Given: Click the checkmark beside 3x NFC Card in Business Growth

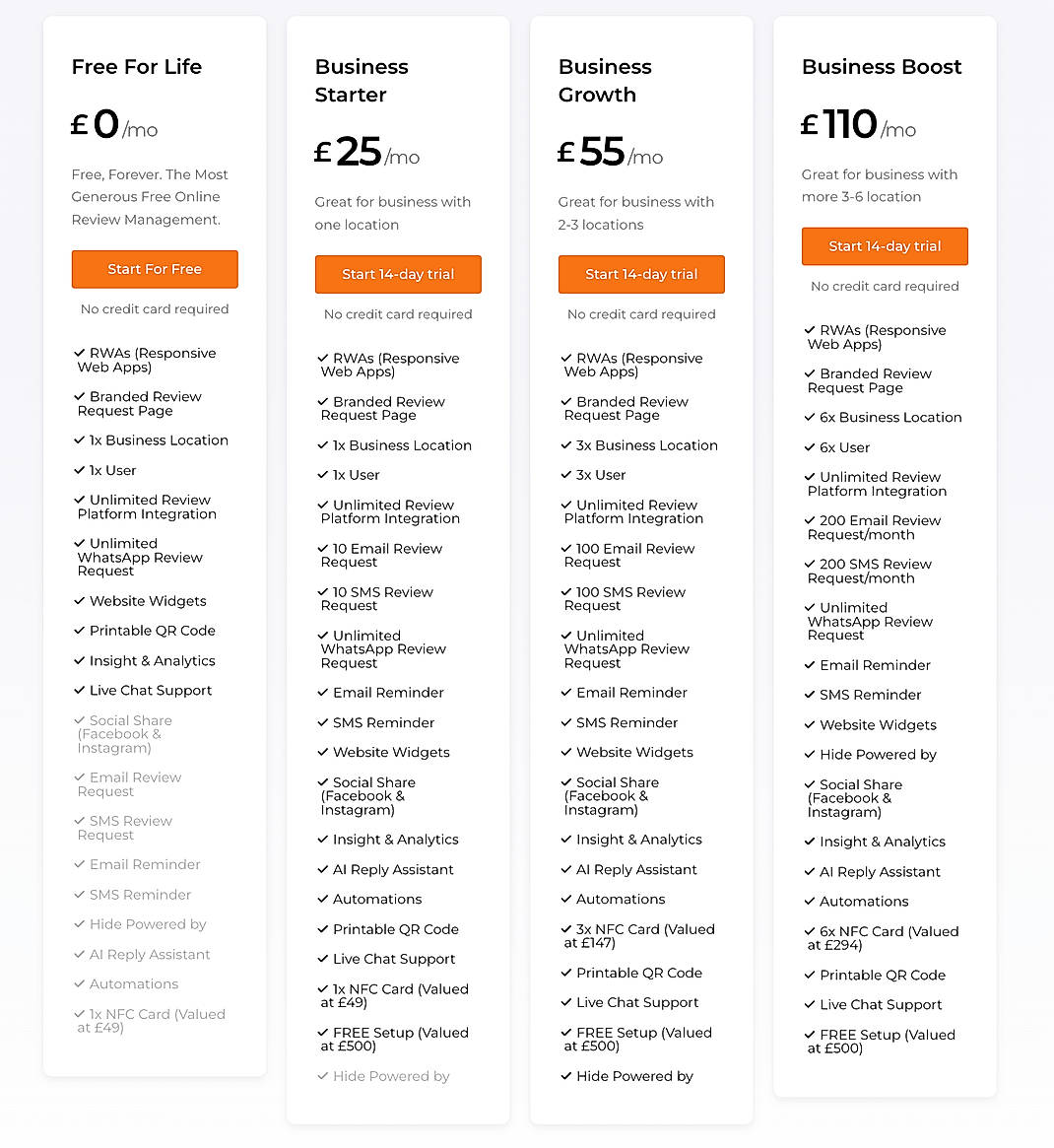Looking at the screenshot, I should 565,929.
